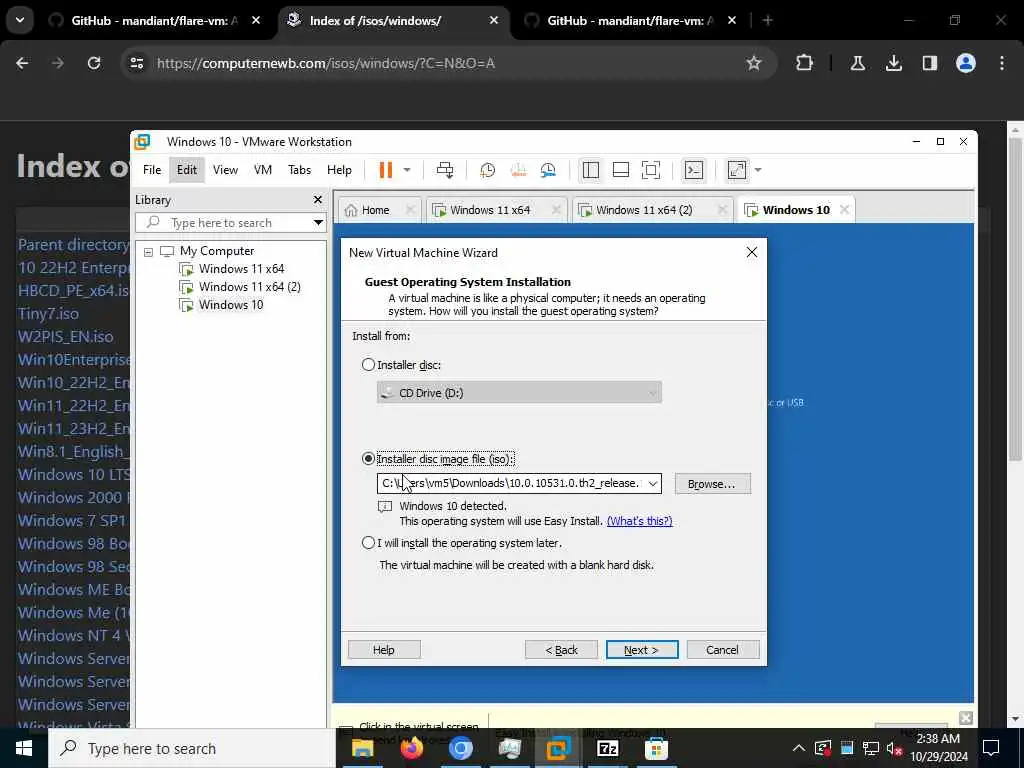This screenshot has height=768, width=1024.
Task: Click the Help button in wizard
Action: [384, 650]
